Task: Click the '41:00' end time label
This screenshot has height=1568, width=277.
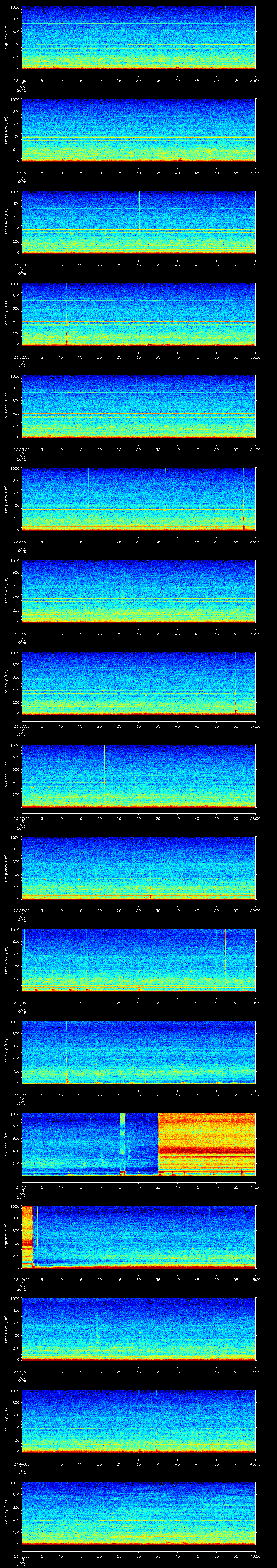Action: 256,1095
